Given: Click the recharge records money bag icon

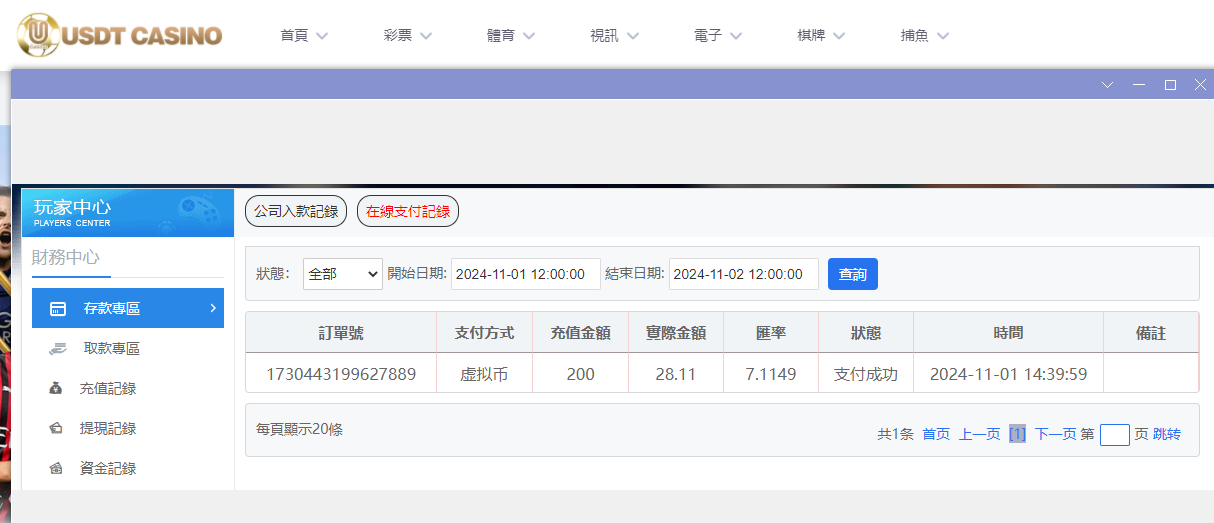Looking at the screenshot, I should click(x=56, y=388).
